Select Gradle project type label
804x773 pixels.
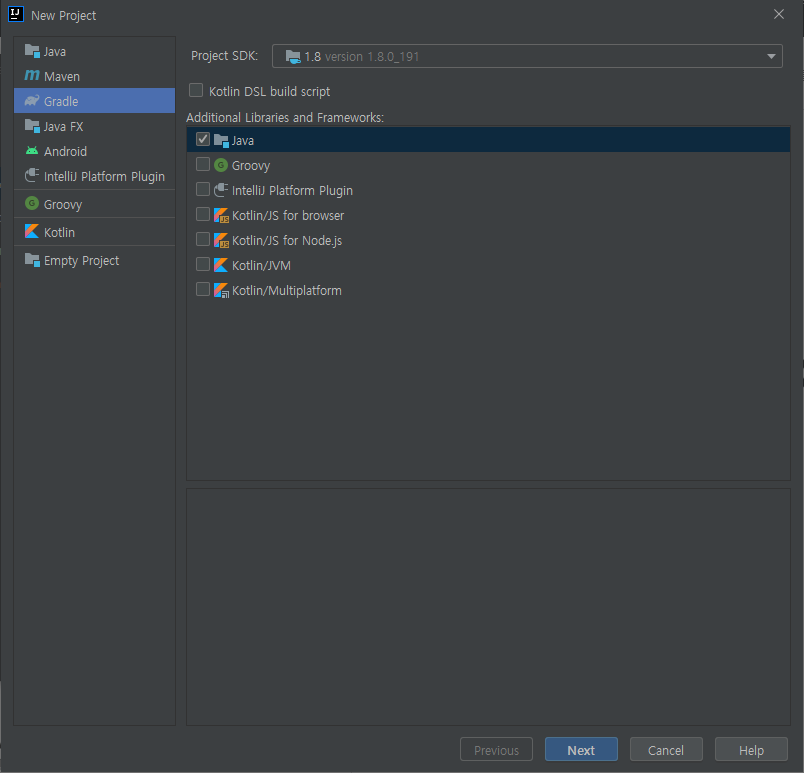tap(61, 101)
